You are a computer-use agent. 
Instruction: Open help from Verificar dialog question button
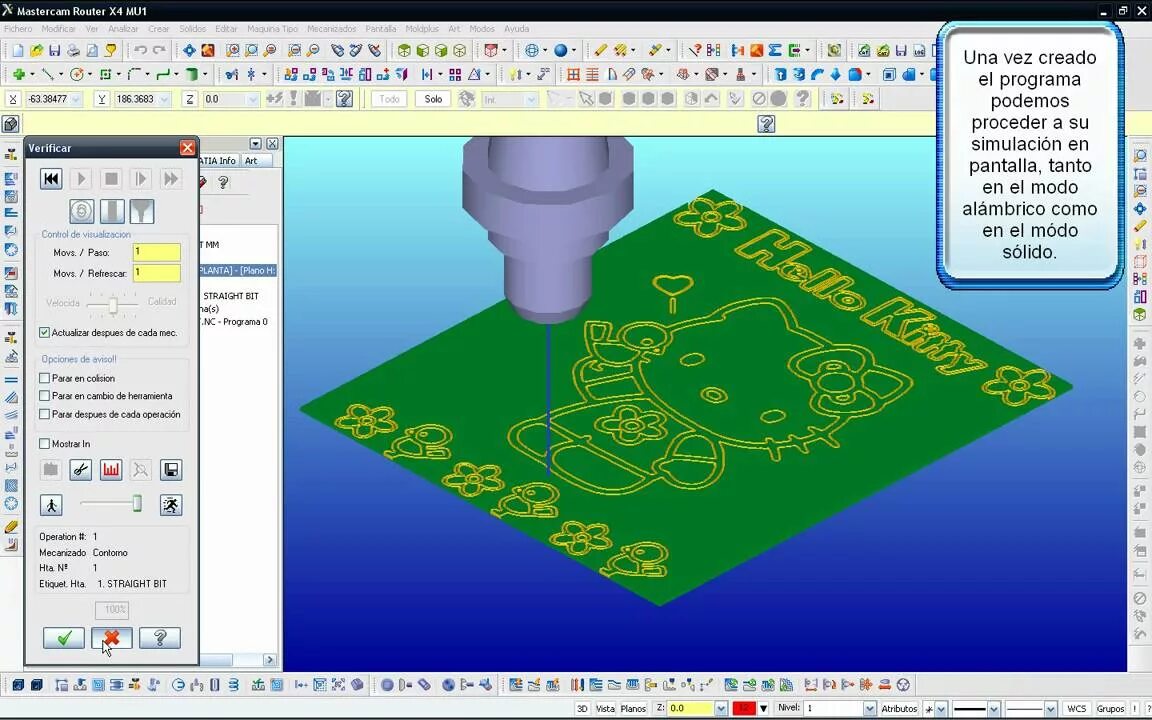[159, 638]
